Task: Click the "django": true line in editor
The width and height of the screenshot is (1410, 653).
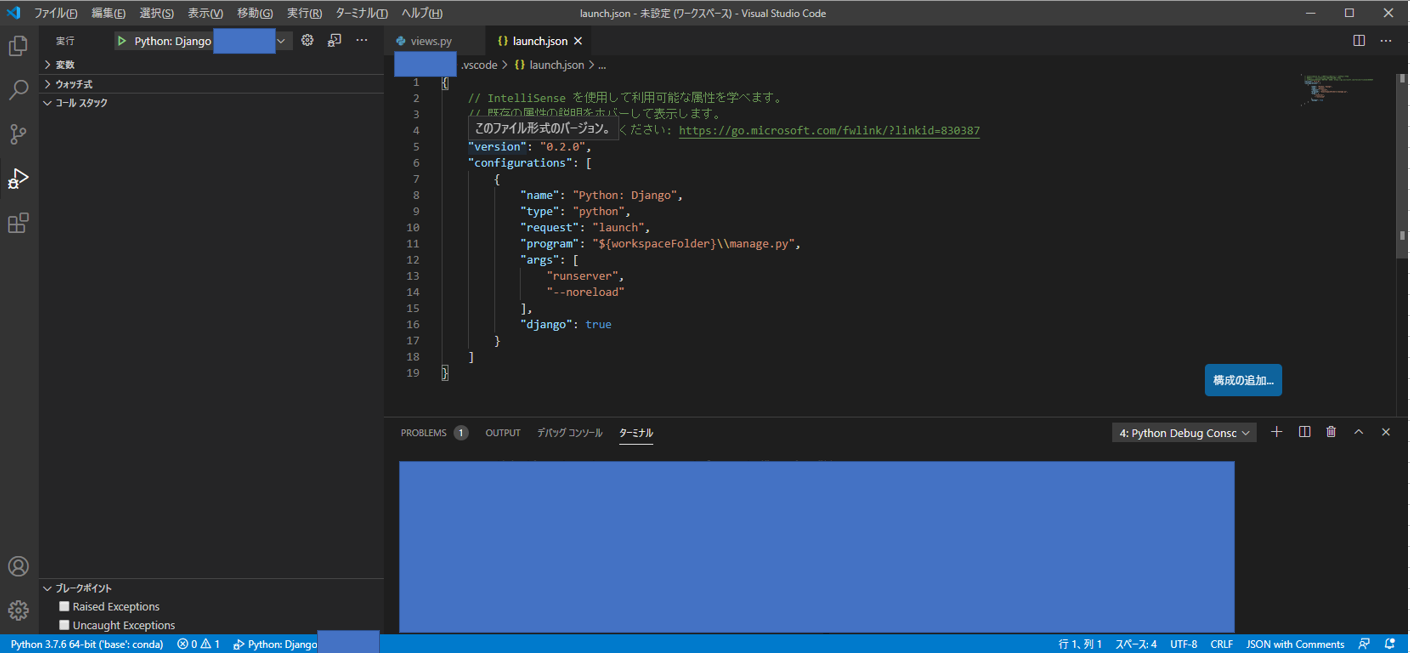Action: (565, 324)
